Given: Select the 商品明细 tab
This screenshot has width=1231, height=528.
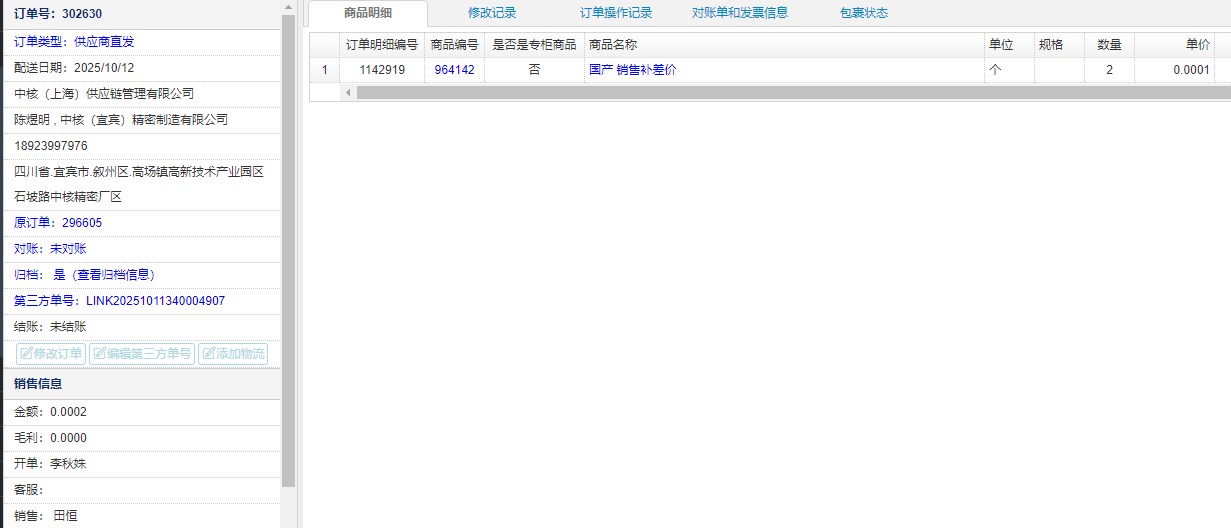Looking at the screenshot, I should click(367, 13).
